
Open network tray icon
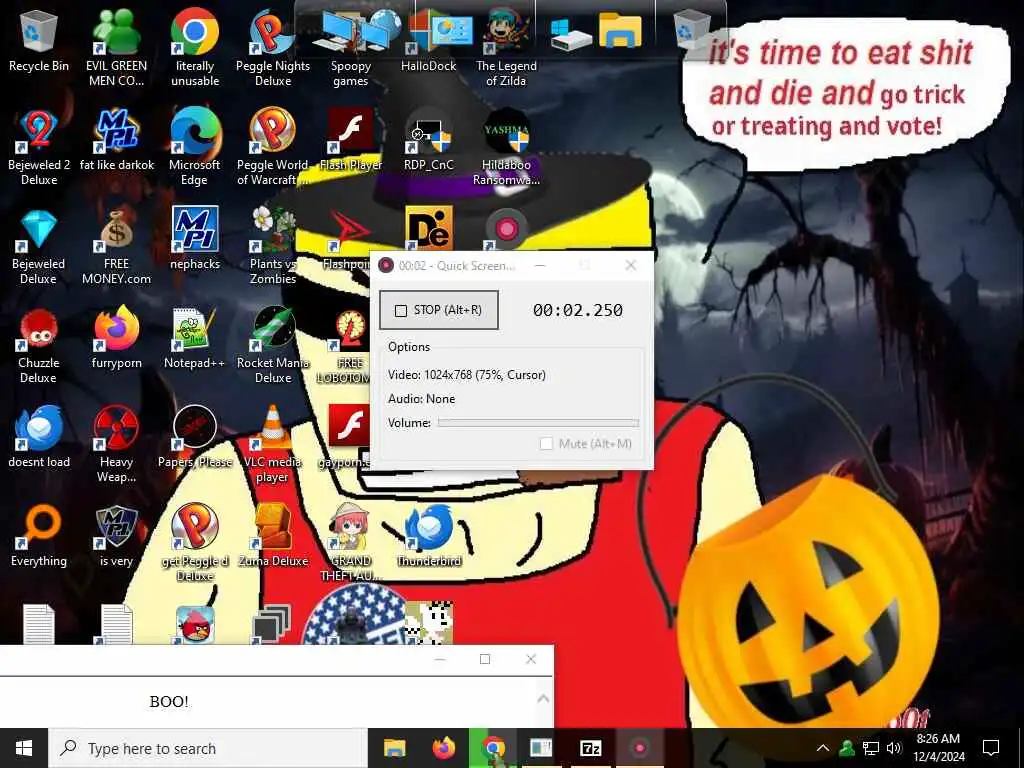click(x=871, y=748)
